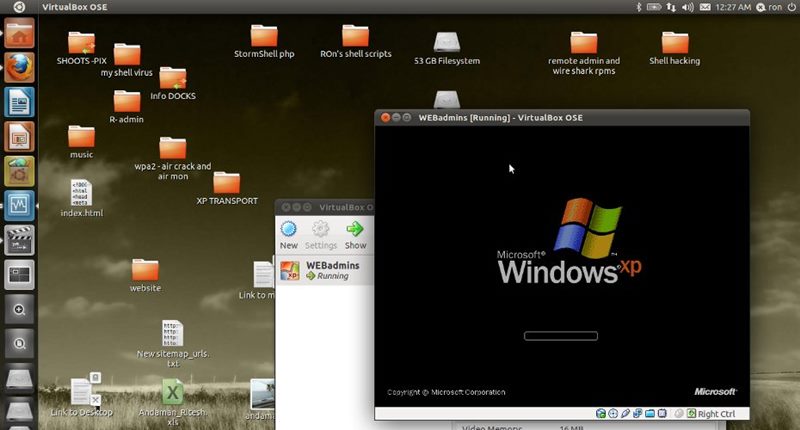Launch the clapperboard video editor icon
Screen dimensions: 800x430
click(19, 240)
